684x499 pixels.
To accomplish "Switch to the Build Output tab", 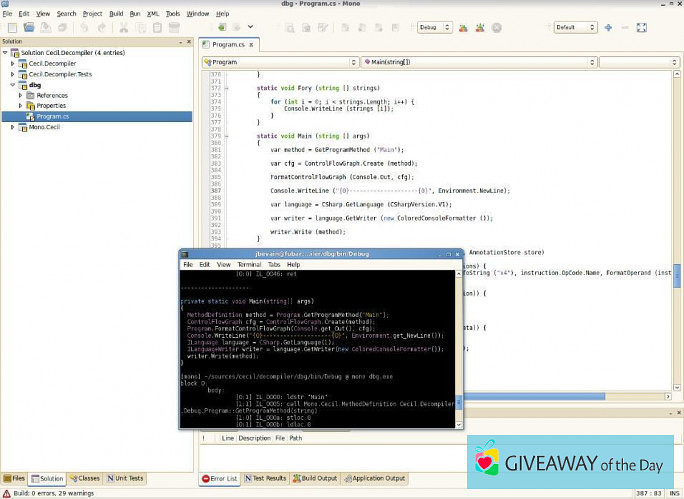I will (x=317, y=478).
